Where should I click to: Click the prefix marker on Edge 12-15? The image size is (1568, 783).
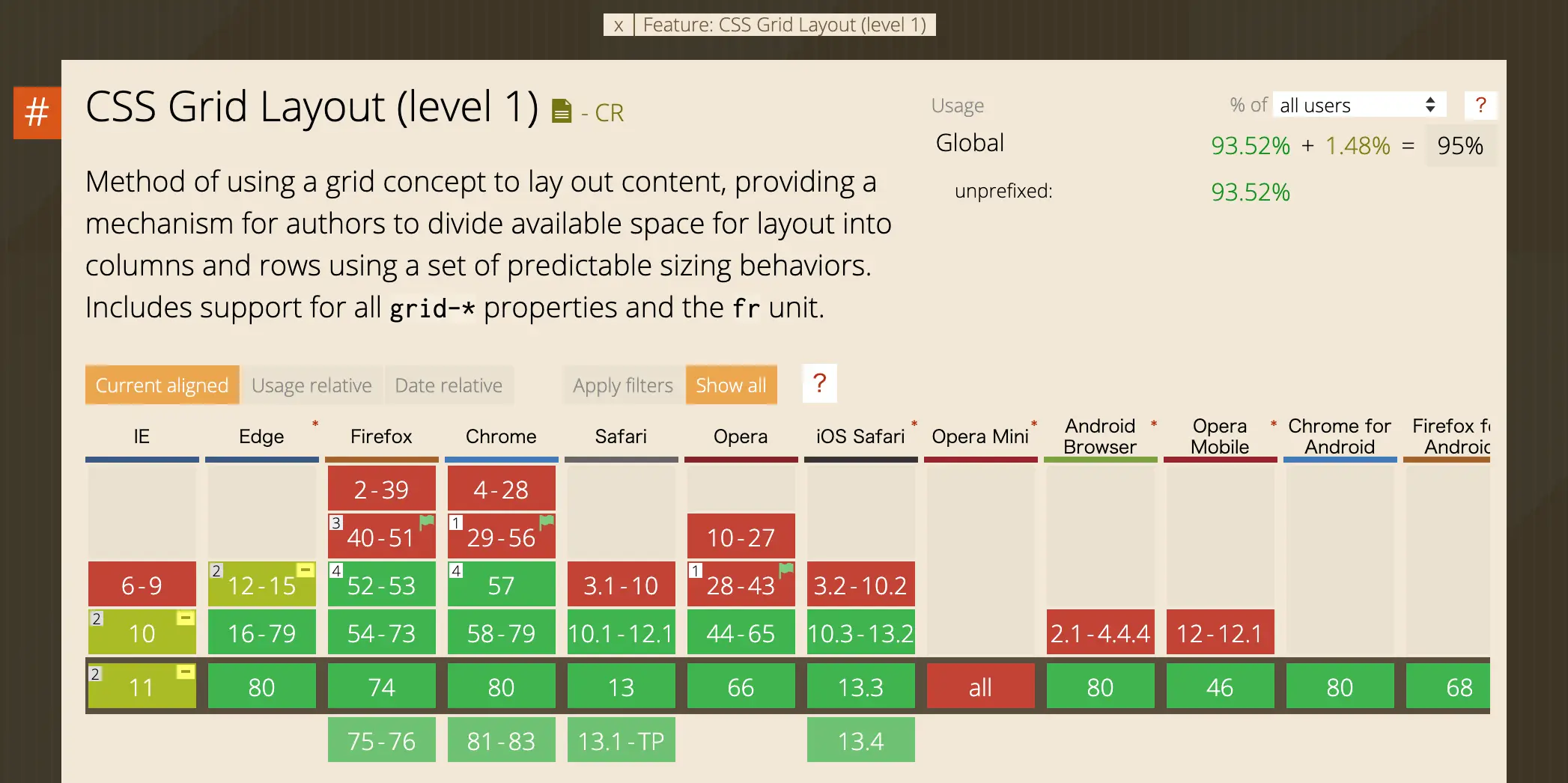point(306,570)
